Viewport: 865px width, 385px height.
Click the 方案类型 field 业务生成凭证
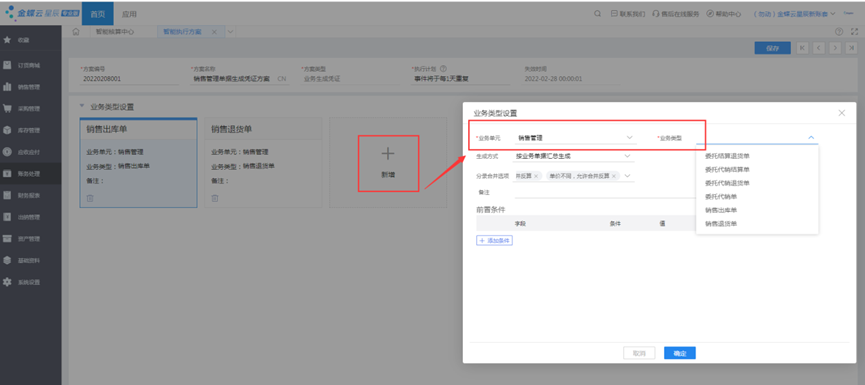tap(350, 79)
